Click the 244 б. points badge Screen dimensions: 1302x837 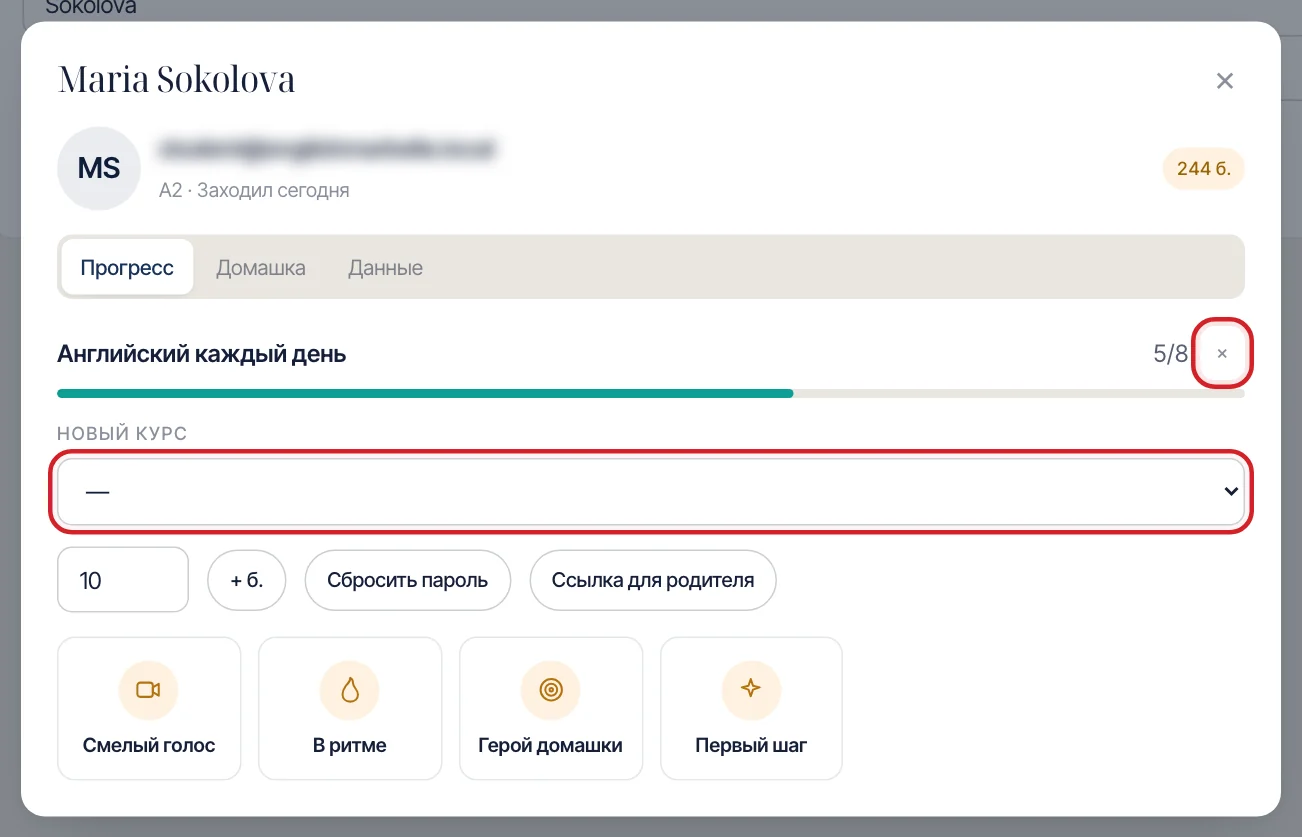tap(1204, 169)
